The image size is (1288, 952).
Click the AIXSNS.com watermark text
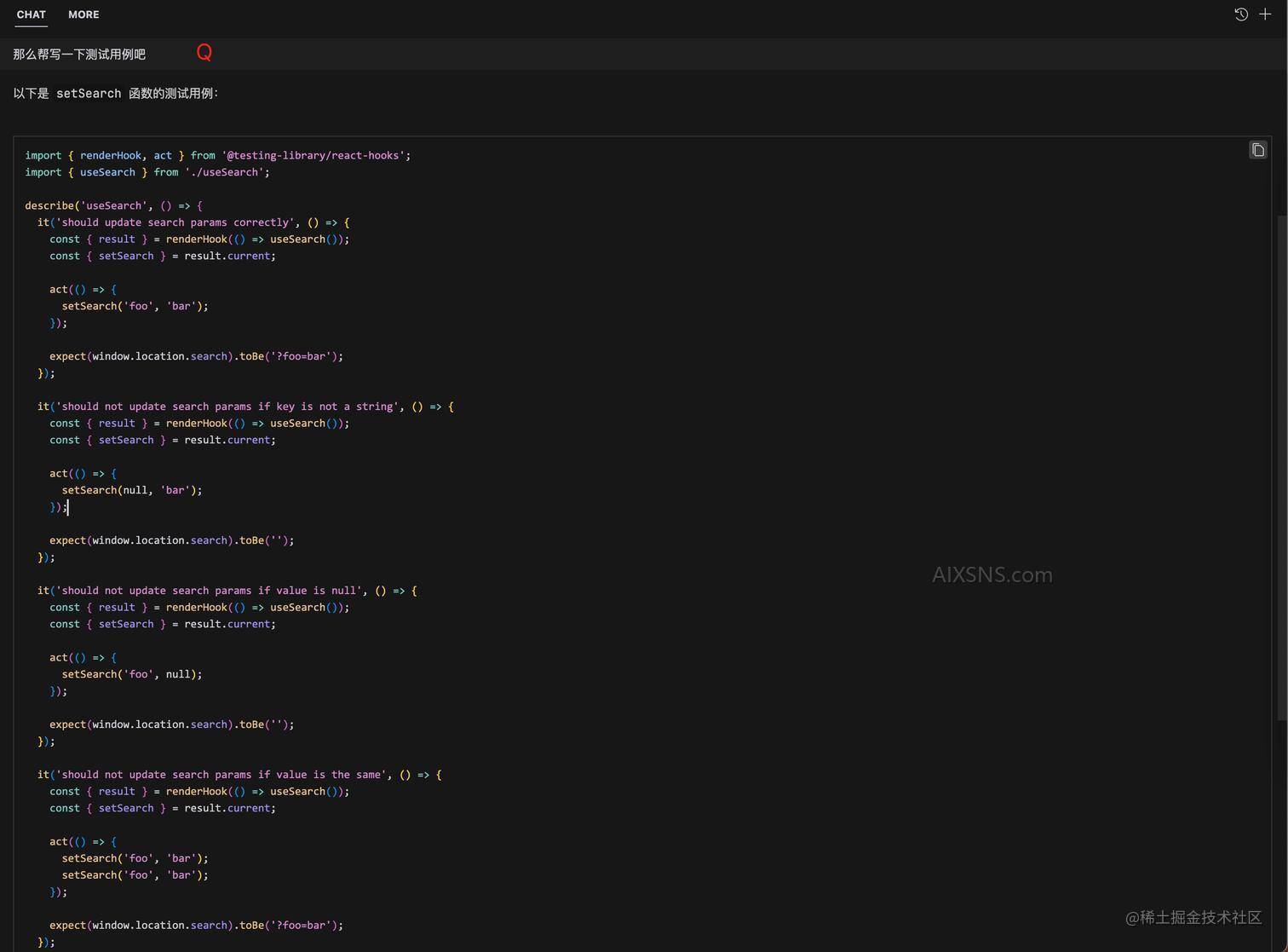point(992,575)
